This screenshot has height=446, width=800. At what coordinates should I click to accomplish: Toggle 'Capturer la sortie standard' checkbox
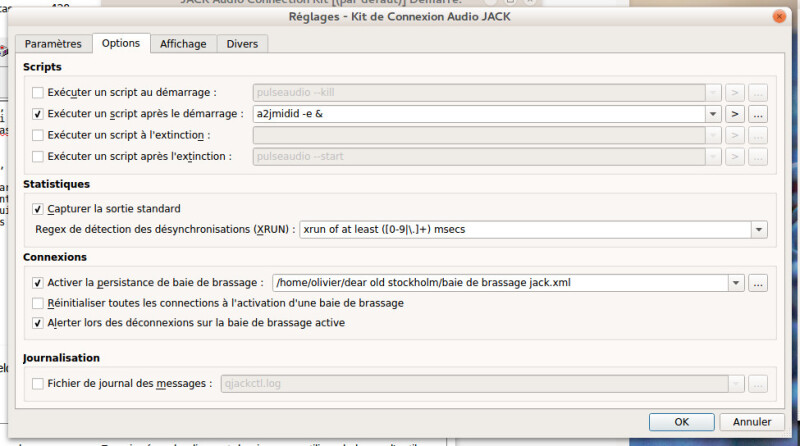(38, 209)
